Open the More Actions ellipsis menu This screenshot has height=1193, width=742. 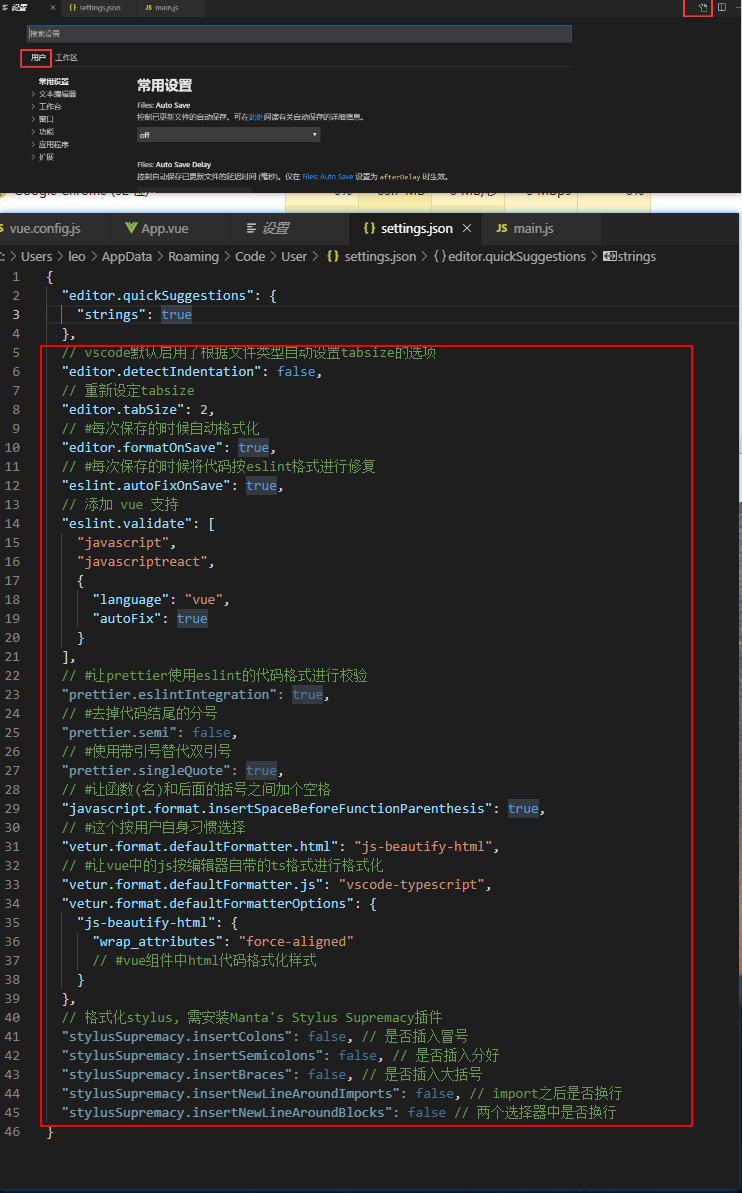736,8
